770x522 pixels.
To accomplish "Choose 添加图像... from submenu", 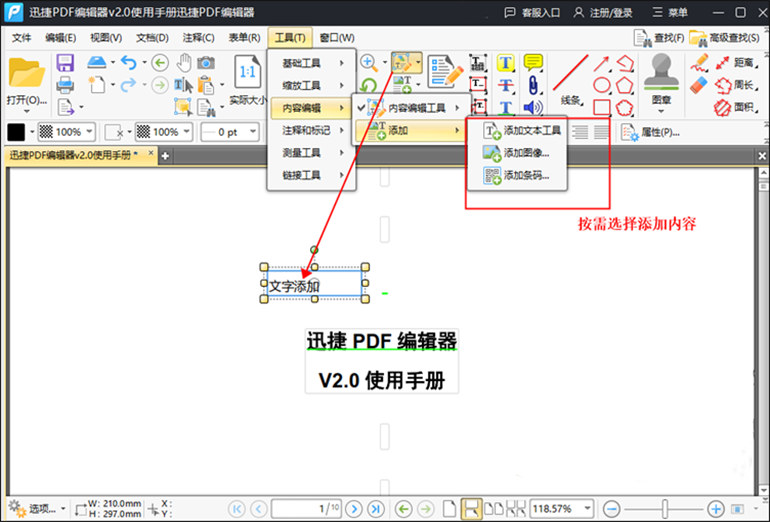I will 518,153.
